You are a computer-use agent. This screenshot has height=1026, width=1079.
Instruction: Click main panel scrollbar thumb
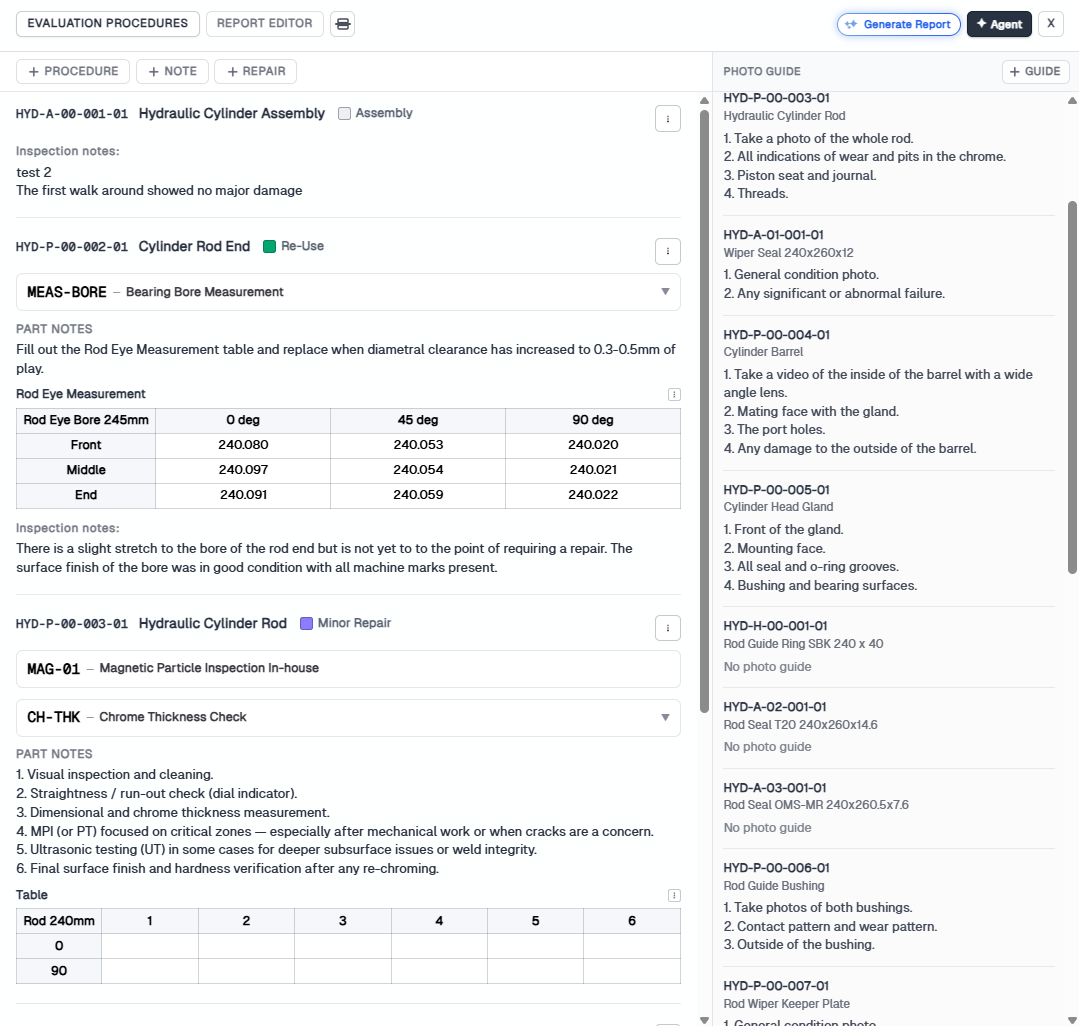(x=704, y=412)
